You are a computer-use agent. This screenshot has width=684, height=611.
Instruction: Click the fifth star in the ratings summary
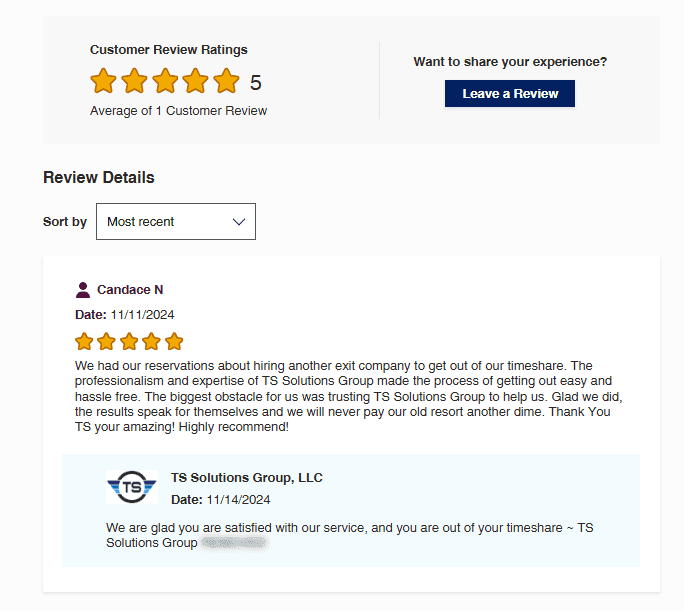(x=227, y=82)
